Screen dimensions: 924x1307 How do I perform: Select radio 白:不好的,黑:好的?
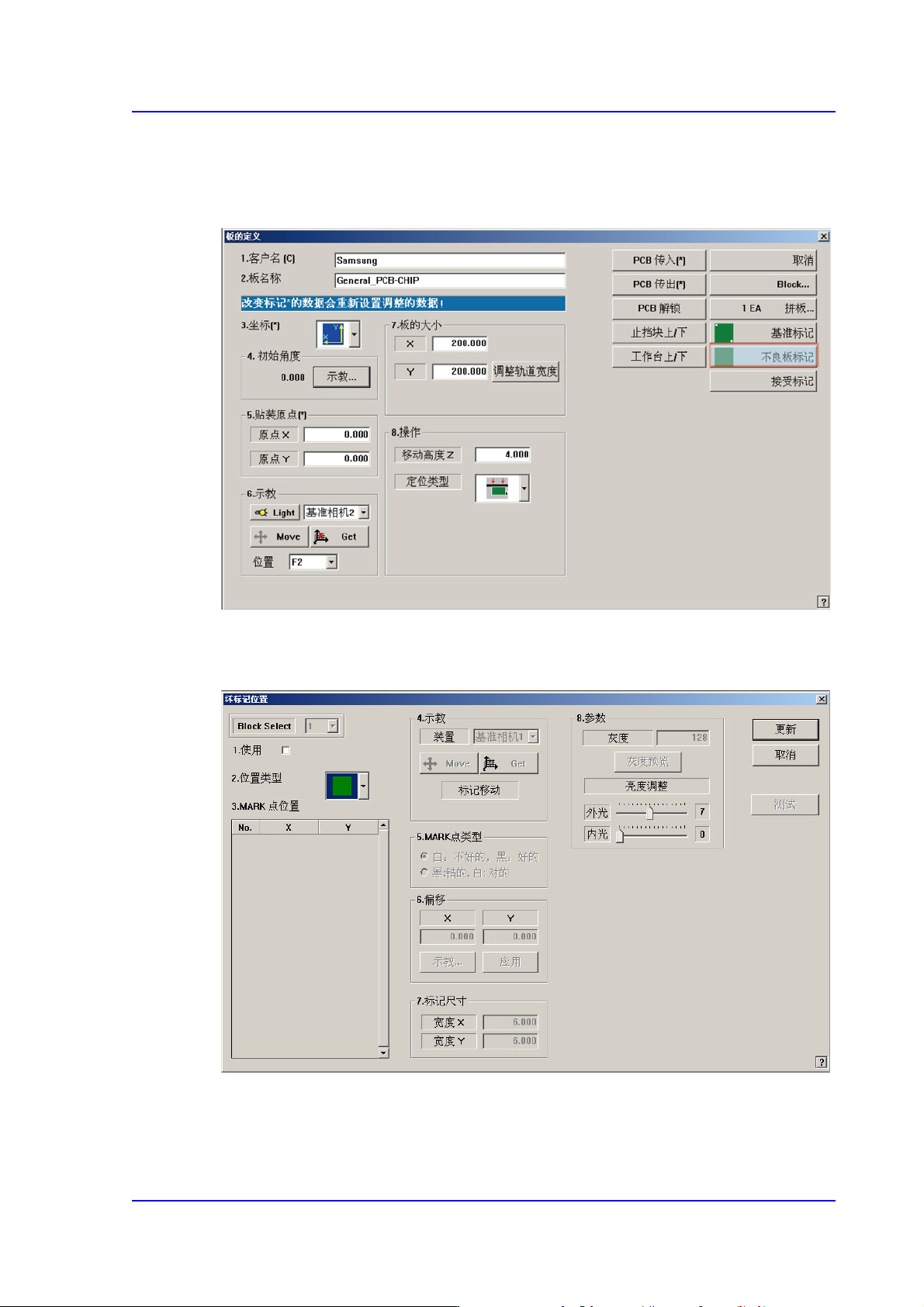click(424, 856)
